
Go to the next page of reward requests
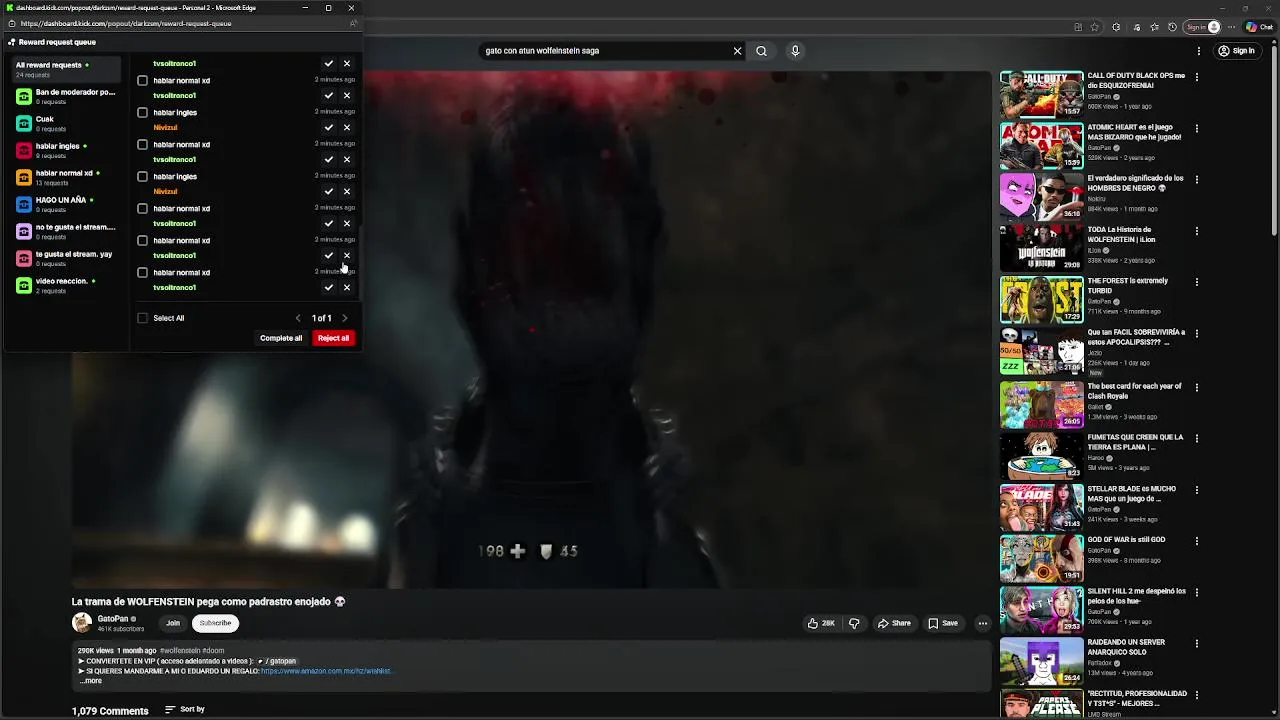(345, 318)
